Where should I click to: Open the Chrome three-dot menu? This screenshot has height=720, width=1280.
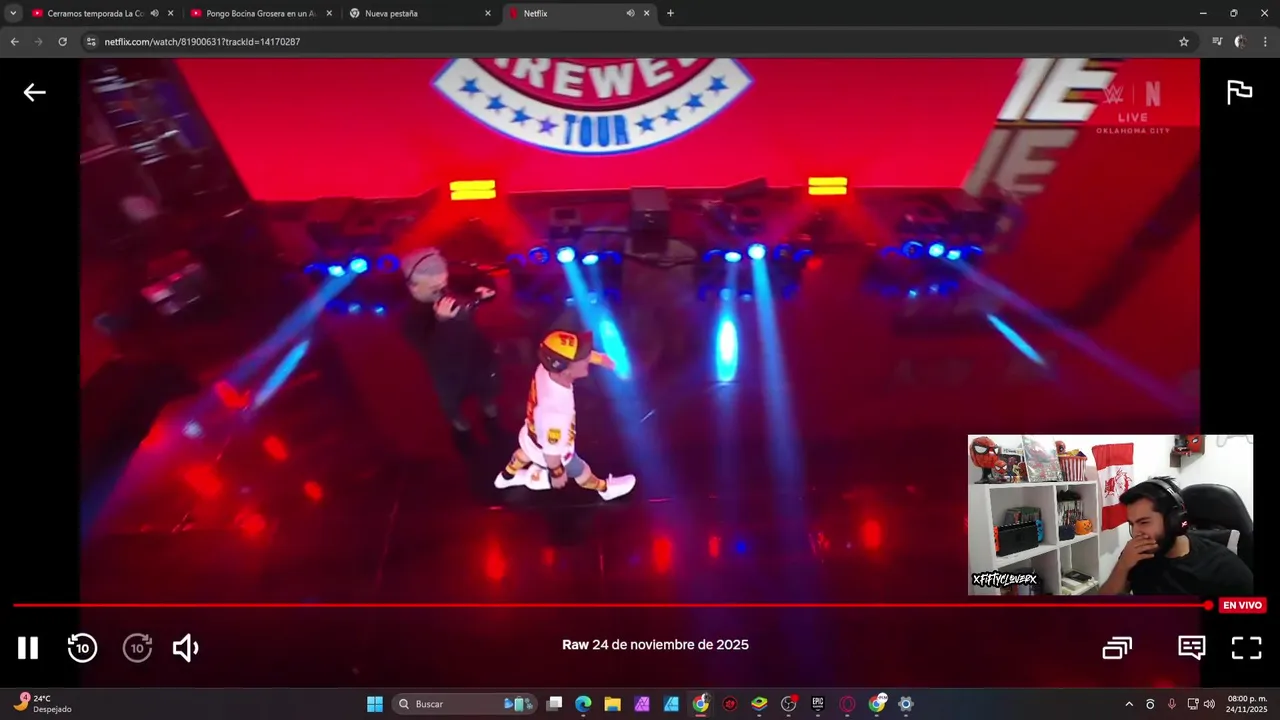pos(1265,42)
